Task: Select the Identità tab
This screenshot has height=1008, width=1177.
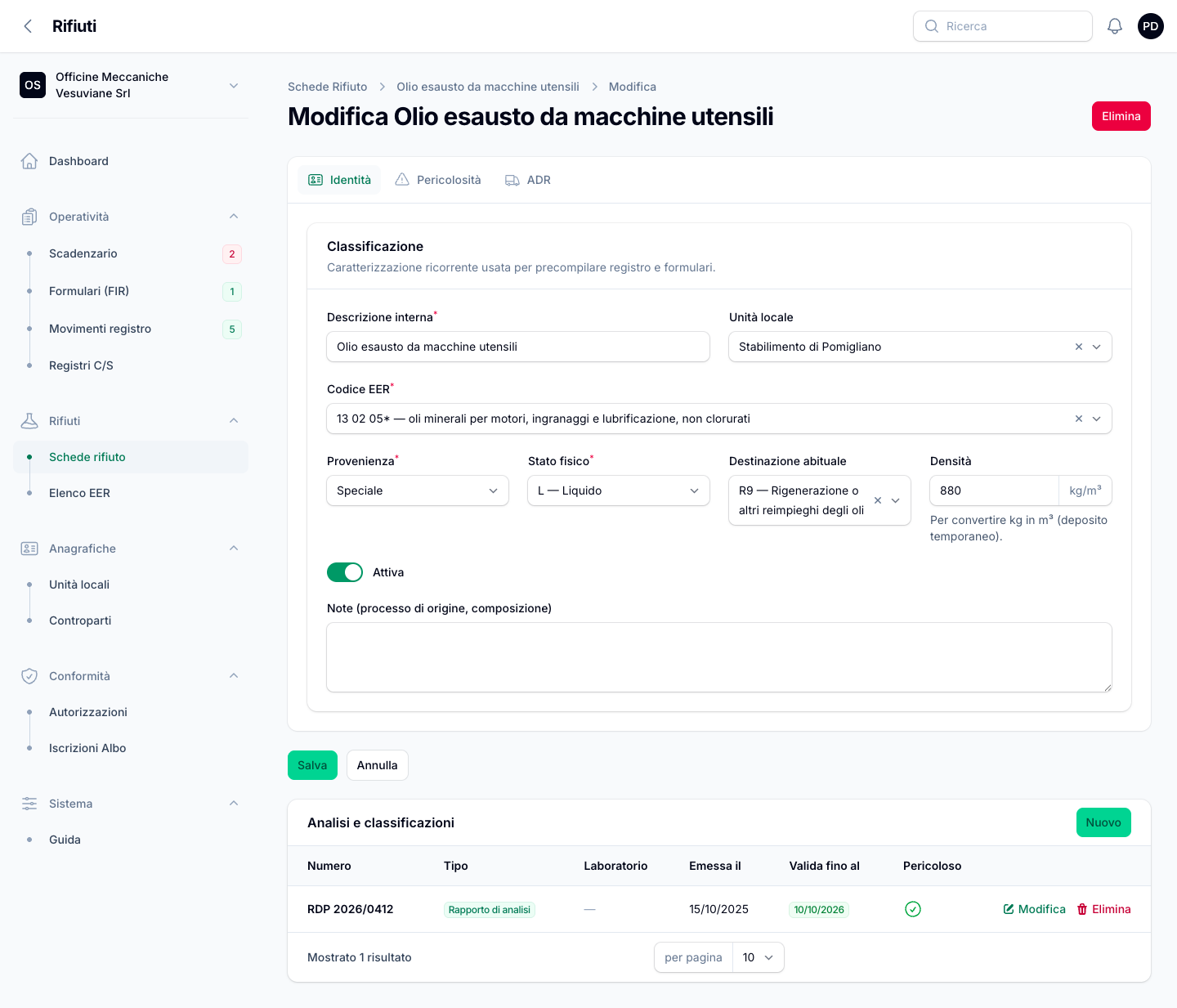Action: [339, 180]
